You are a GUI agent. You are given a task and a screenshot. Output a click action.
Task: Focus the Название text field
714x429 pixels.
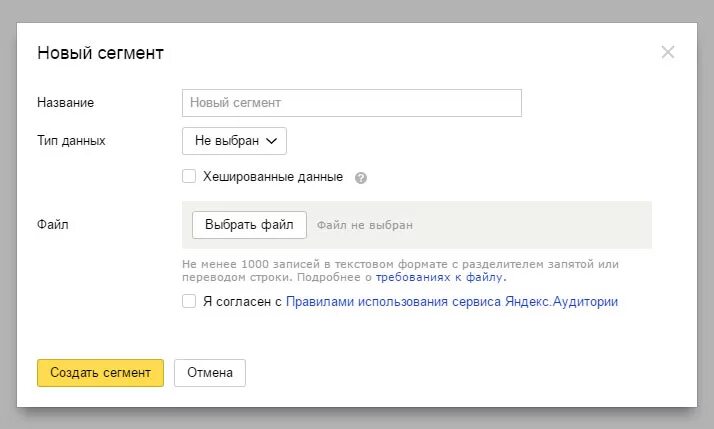pyautogui.click(x=352, y=103)
